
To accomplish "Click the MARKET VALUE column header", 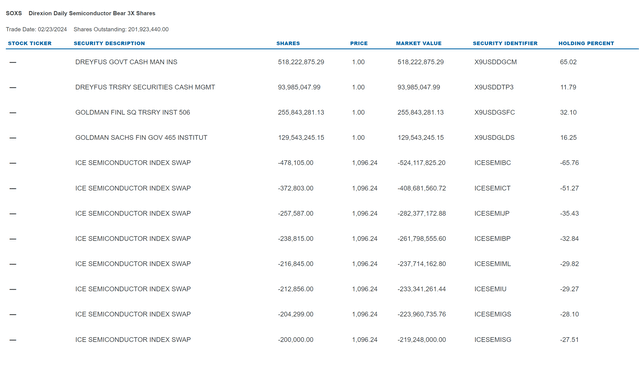I will 419,43.
